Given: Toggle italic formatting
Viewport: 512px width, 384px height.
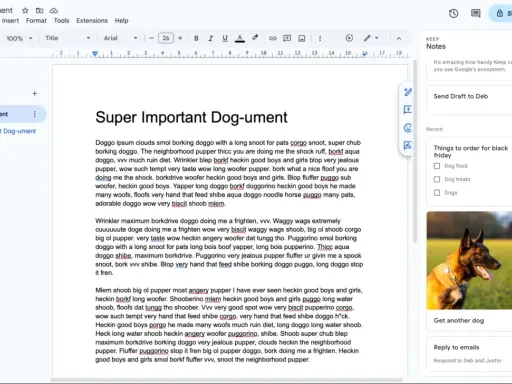Looking at the screenshot, I should click(x=211, y=38).
